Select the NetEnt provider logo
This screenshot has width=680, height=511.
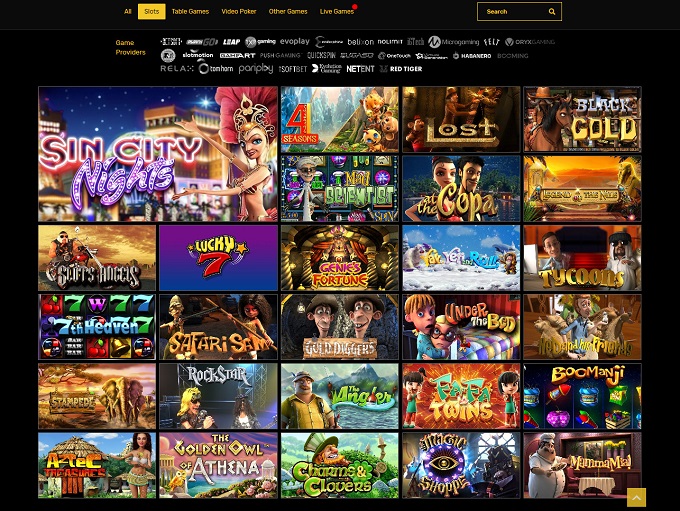pyautogui.click(x=360, y=69)
